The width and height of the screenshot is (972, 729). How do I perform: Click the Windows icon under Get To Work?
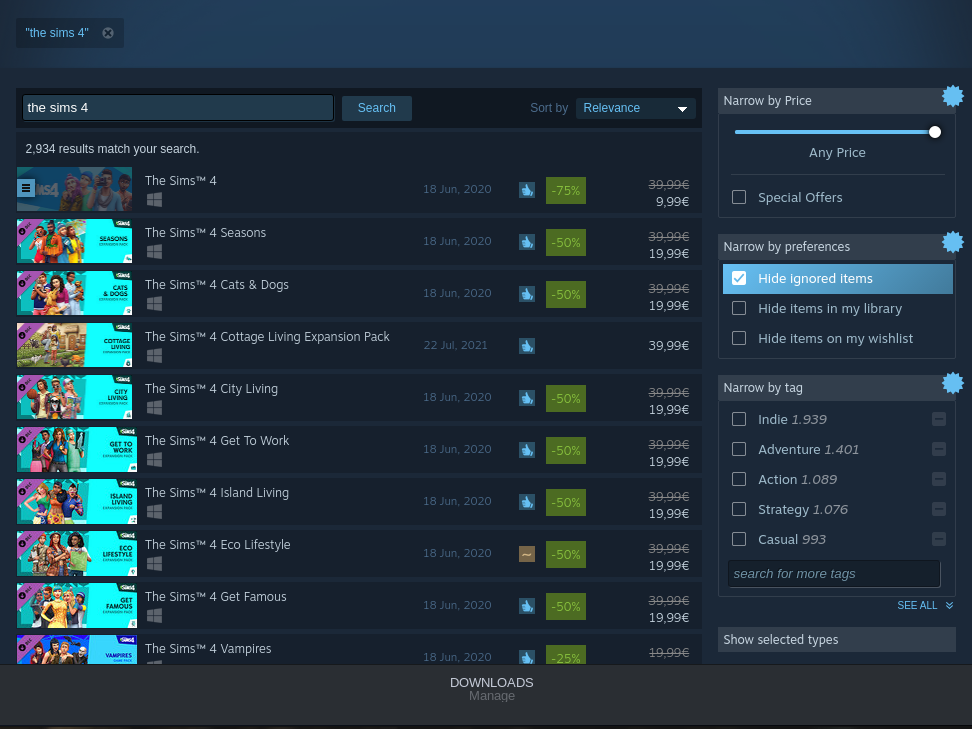click(x=154, y=460)
